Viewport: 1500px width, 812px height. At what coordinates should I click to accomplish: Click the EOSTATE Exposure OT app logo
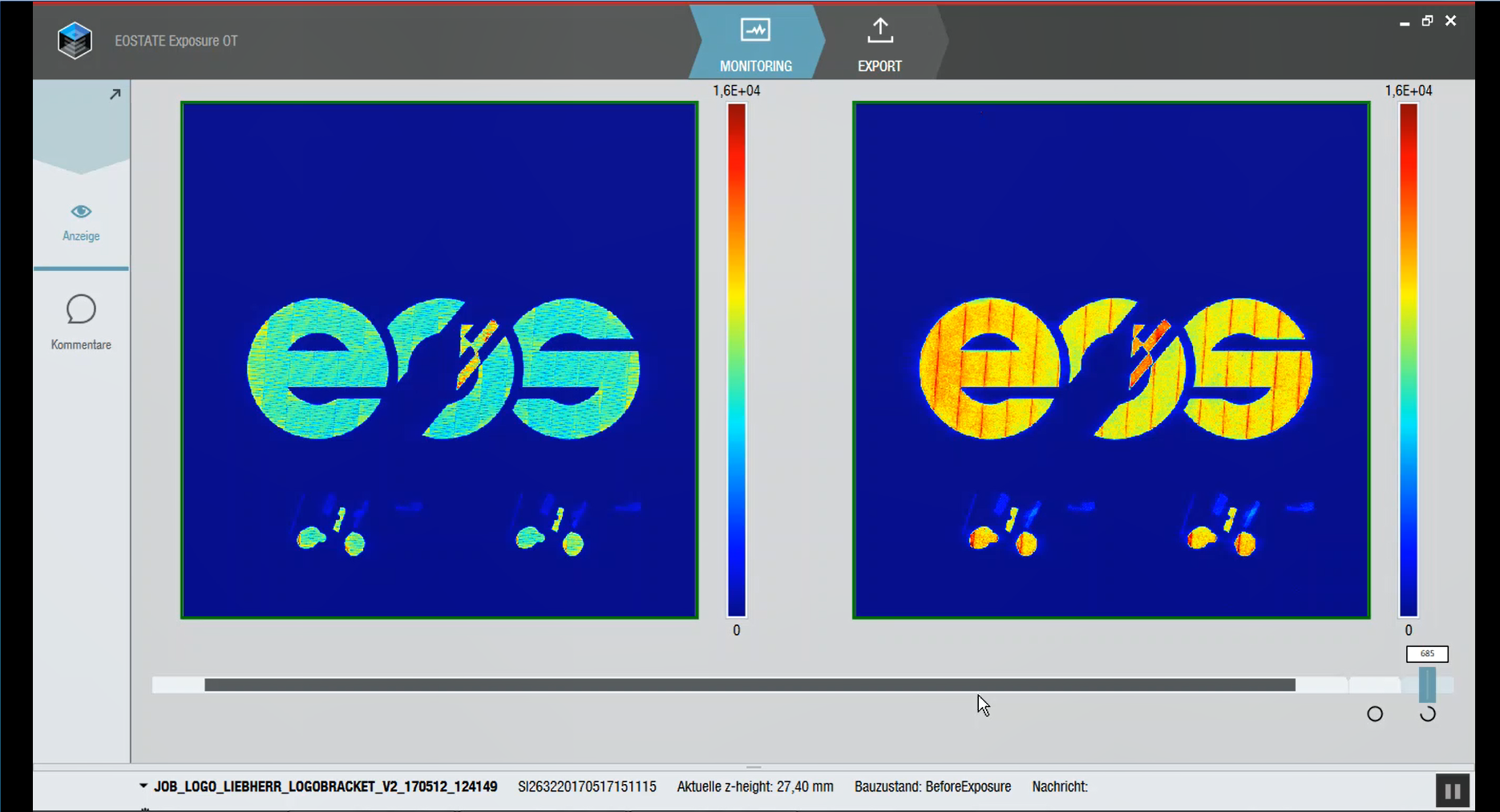point(75,40)
